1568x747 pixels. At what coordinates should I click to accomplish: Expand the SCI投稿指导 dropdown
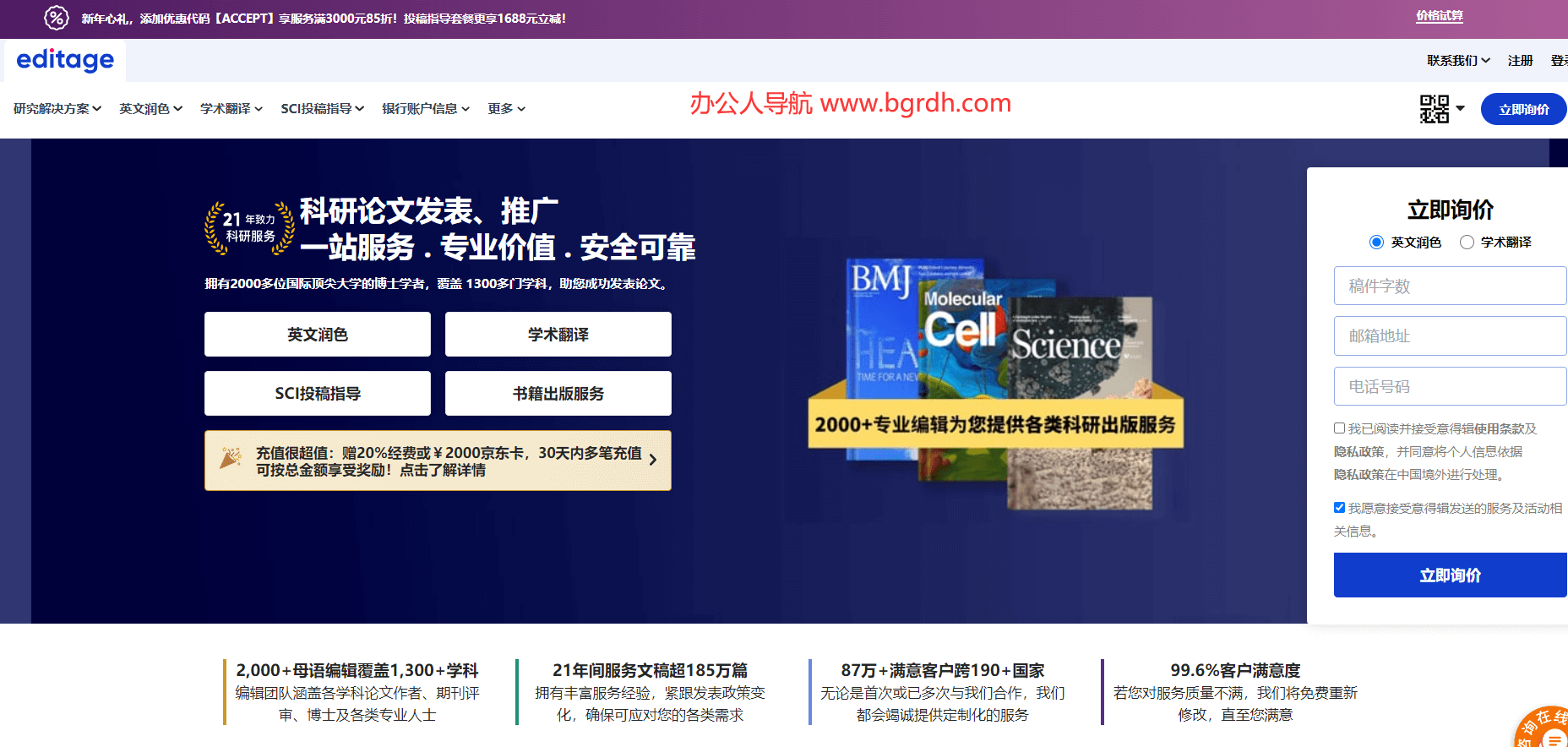322,109
